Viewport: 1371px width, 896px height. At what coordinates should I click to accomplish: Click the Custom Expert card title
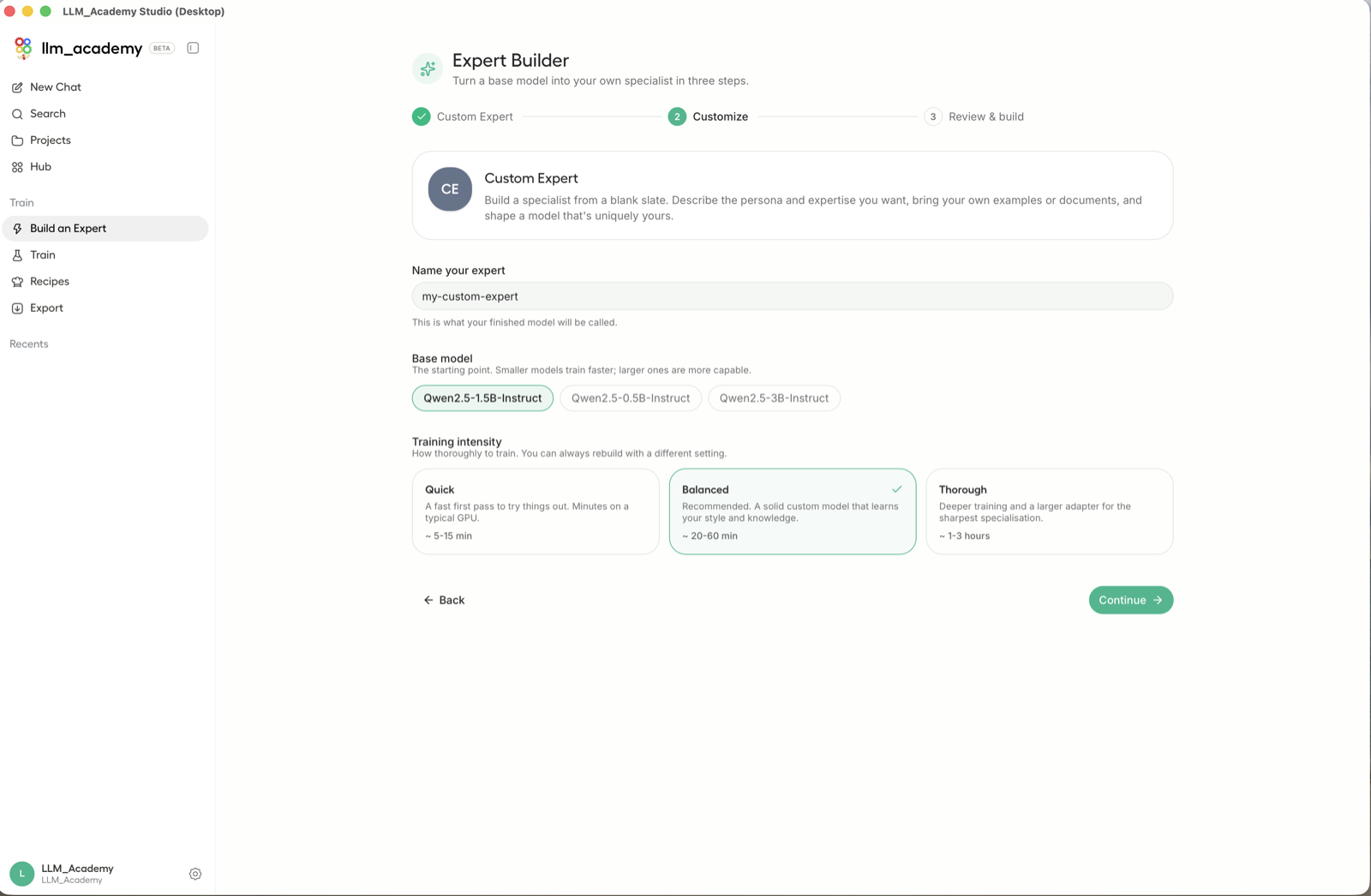[531, 178]
